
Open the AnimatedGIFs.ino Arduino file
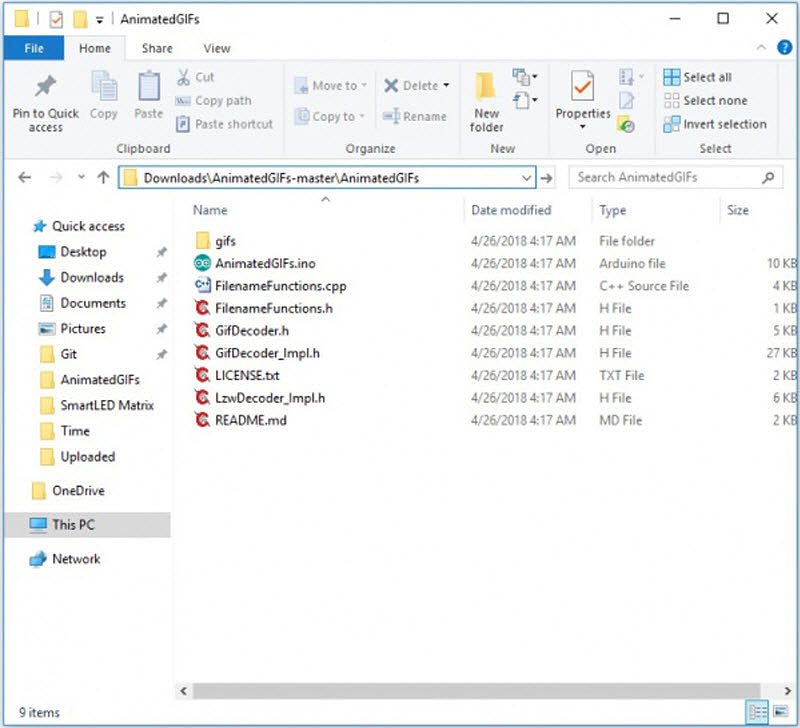click(x=265, y=263)
